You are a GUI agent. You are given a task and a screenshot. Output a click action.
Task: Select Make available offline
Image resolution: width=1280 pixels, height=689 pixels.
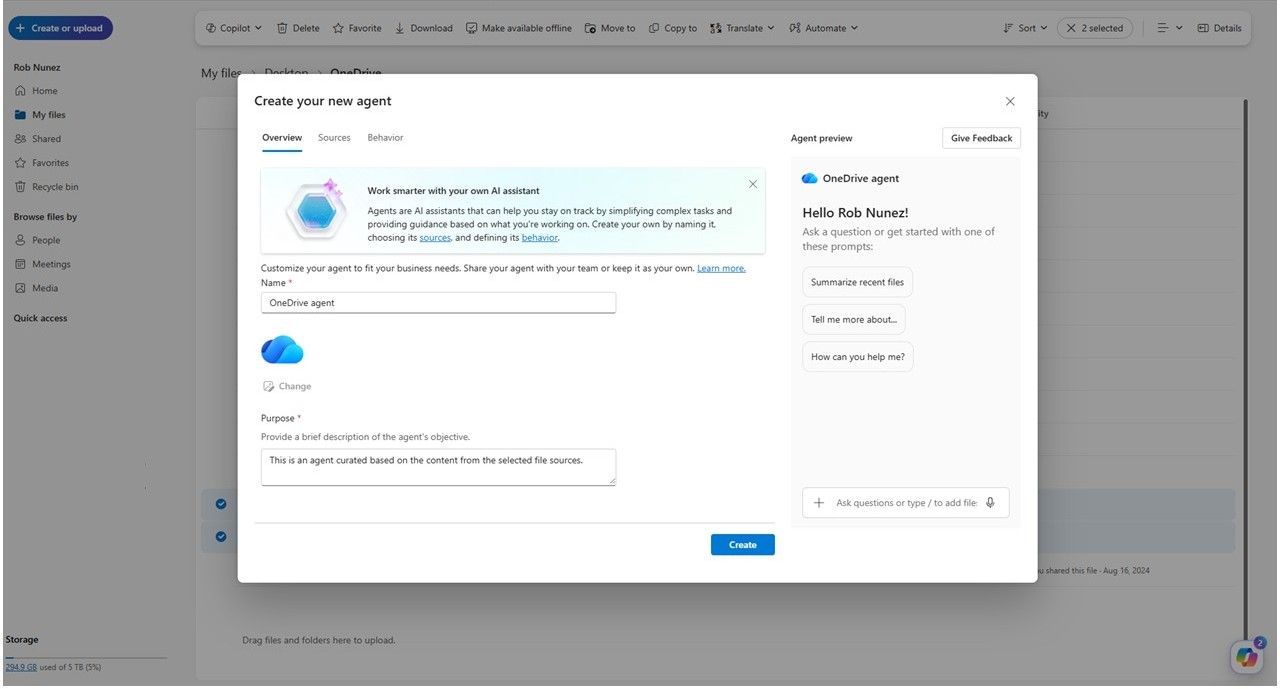click(519, 28)
